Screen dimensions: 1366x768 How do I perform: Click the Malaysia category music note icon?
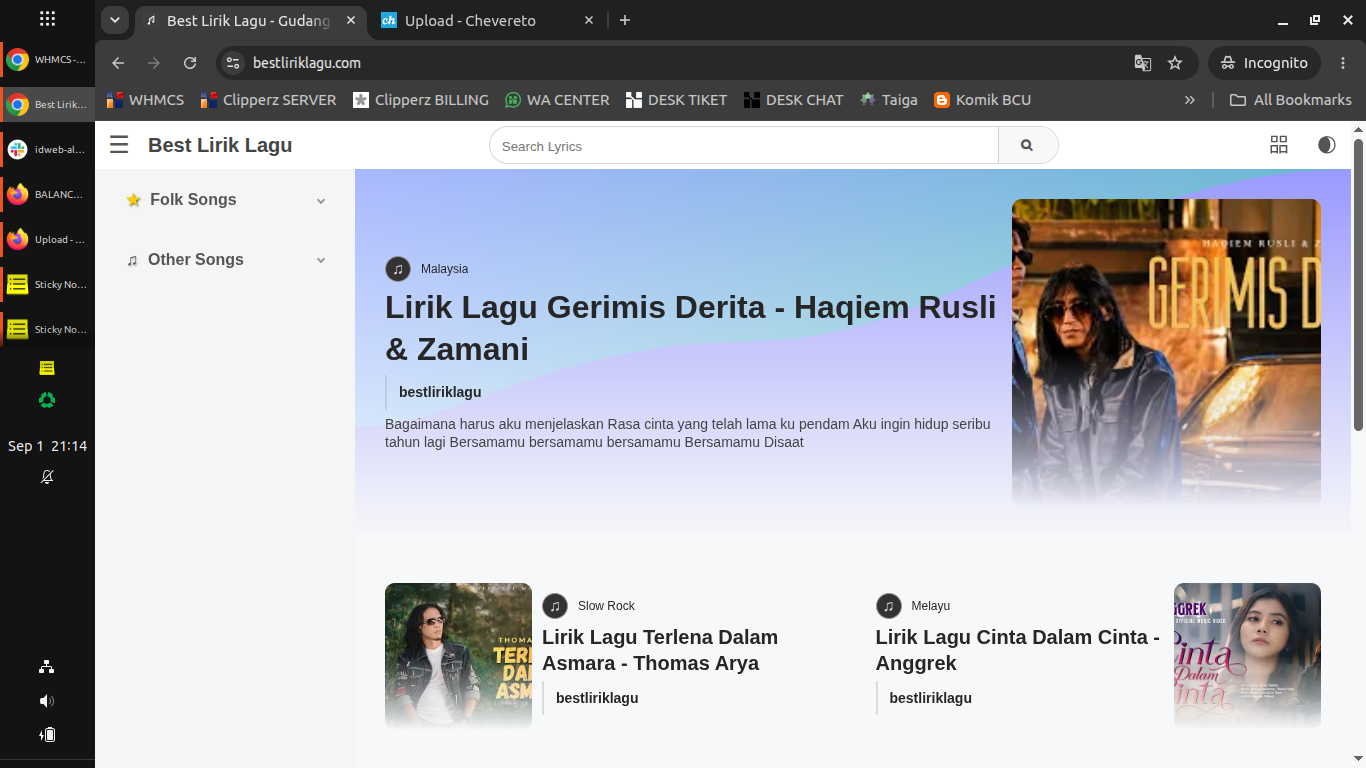pos(398,269)
